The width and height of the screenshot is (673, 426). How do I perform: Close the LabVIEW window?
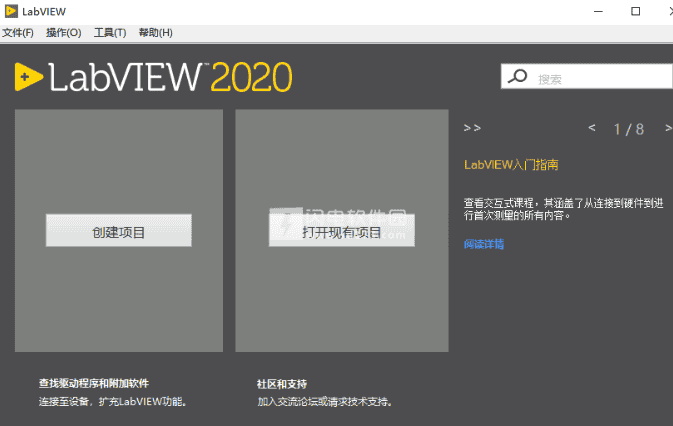pos(661,11)
